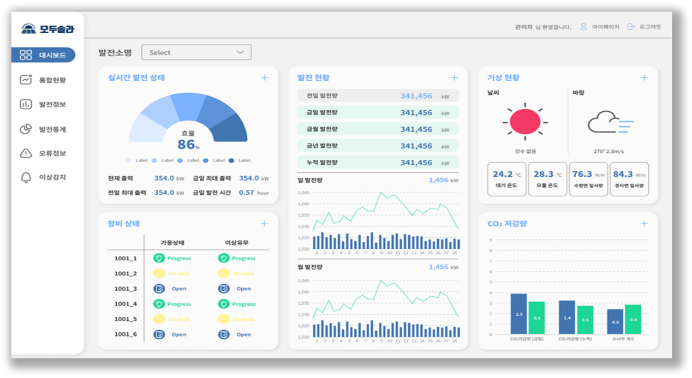Click the blue 2.5 CO₂ bar
The image size is (692, 378).
pyautogui.click(x=519, y=314)
